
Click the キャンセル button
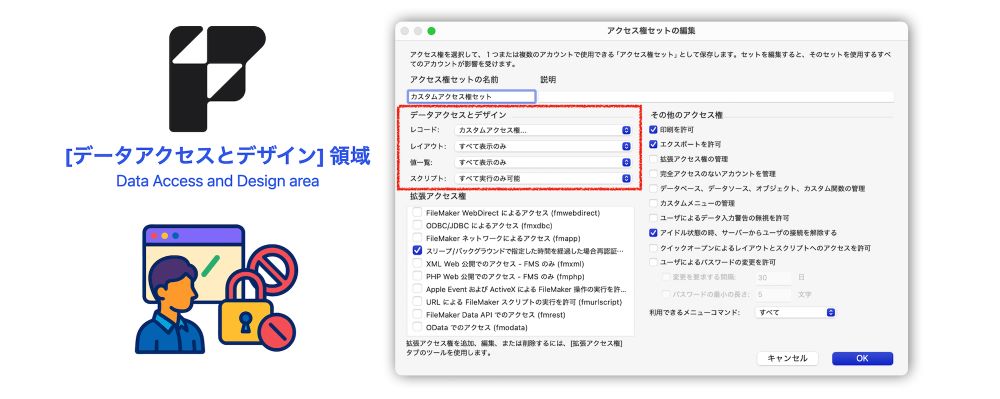tap(788, 358)
